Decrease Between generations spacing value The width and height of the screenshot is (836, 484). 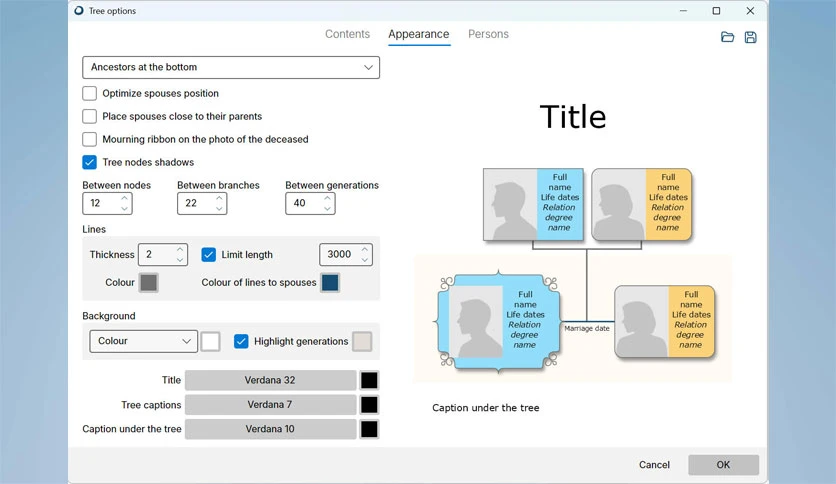[x=327, y=208]
